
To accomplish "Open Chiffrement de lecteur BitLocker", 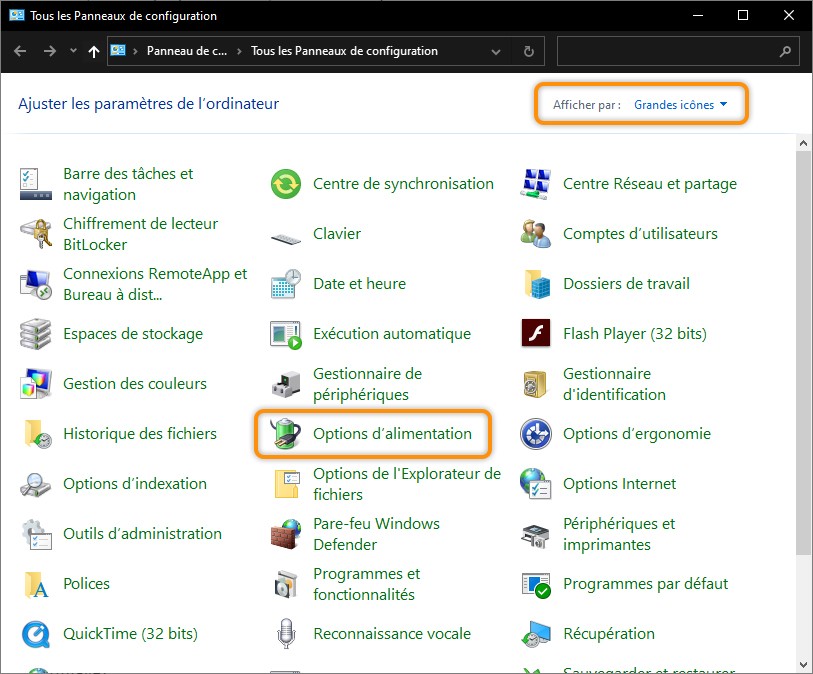I will pyautogui.click(x=140, y=233).
